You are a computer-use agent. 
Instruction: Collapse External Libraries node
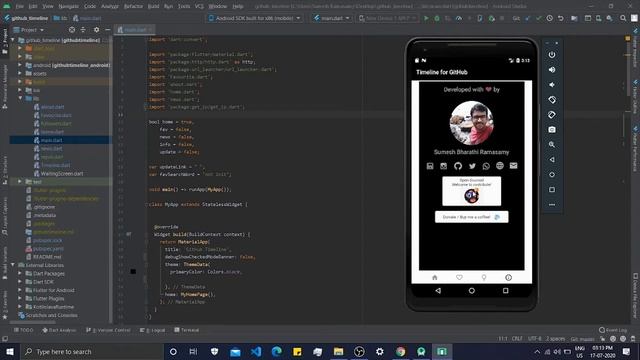pos(13,265)
